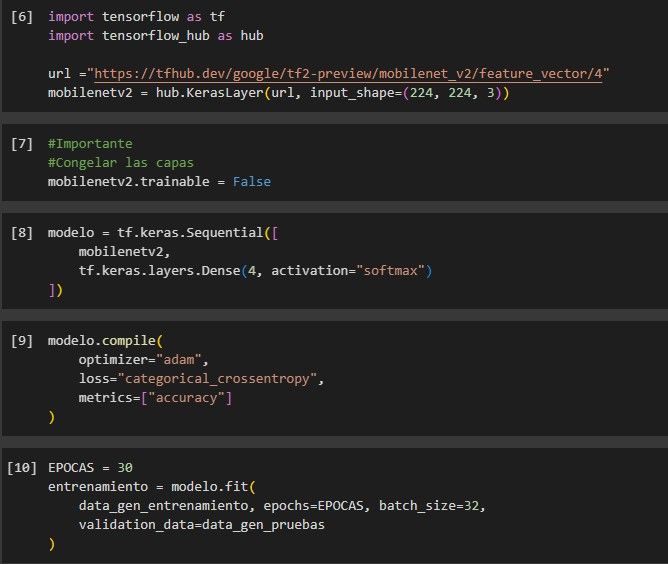Click the '#Congelar las capas' comment
The height and width of the screenshot is (564, 668).
click(x=121, y=163)
